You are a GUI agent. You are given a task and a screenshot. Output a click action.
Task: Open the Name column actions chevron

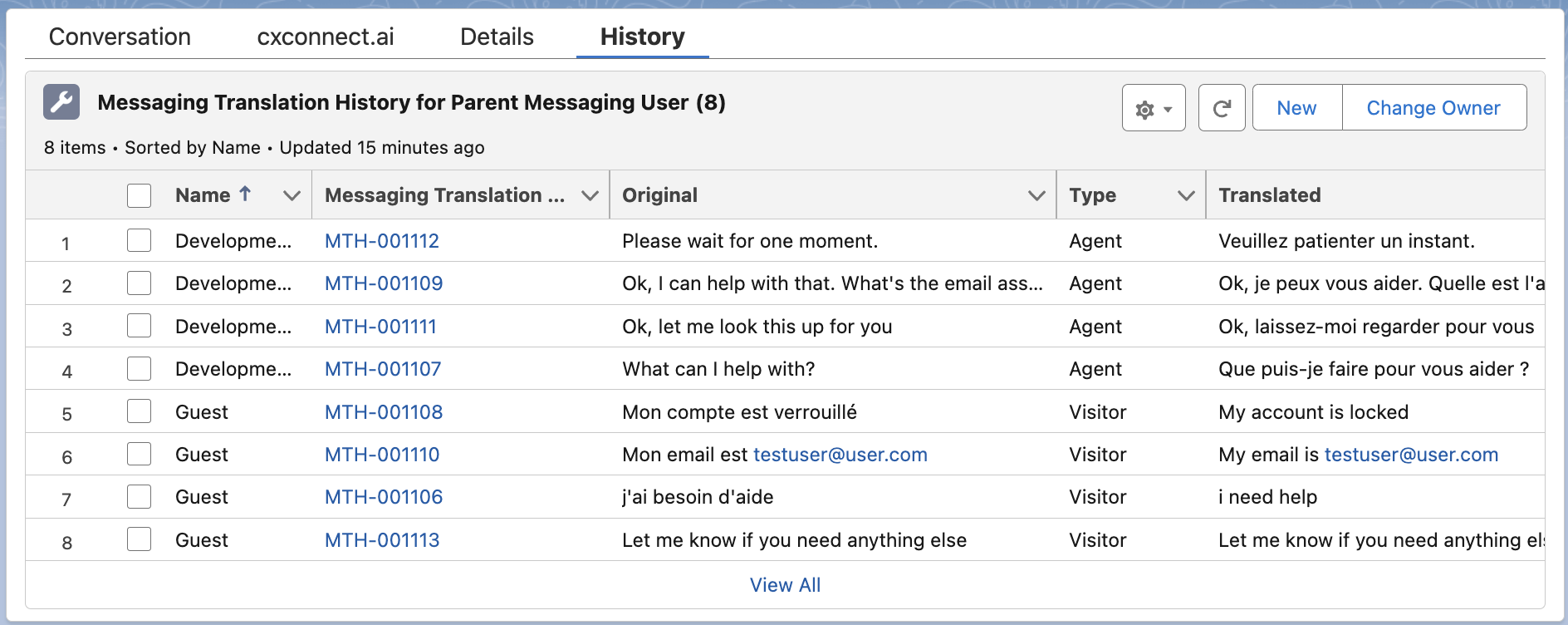tap(291, 195)
